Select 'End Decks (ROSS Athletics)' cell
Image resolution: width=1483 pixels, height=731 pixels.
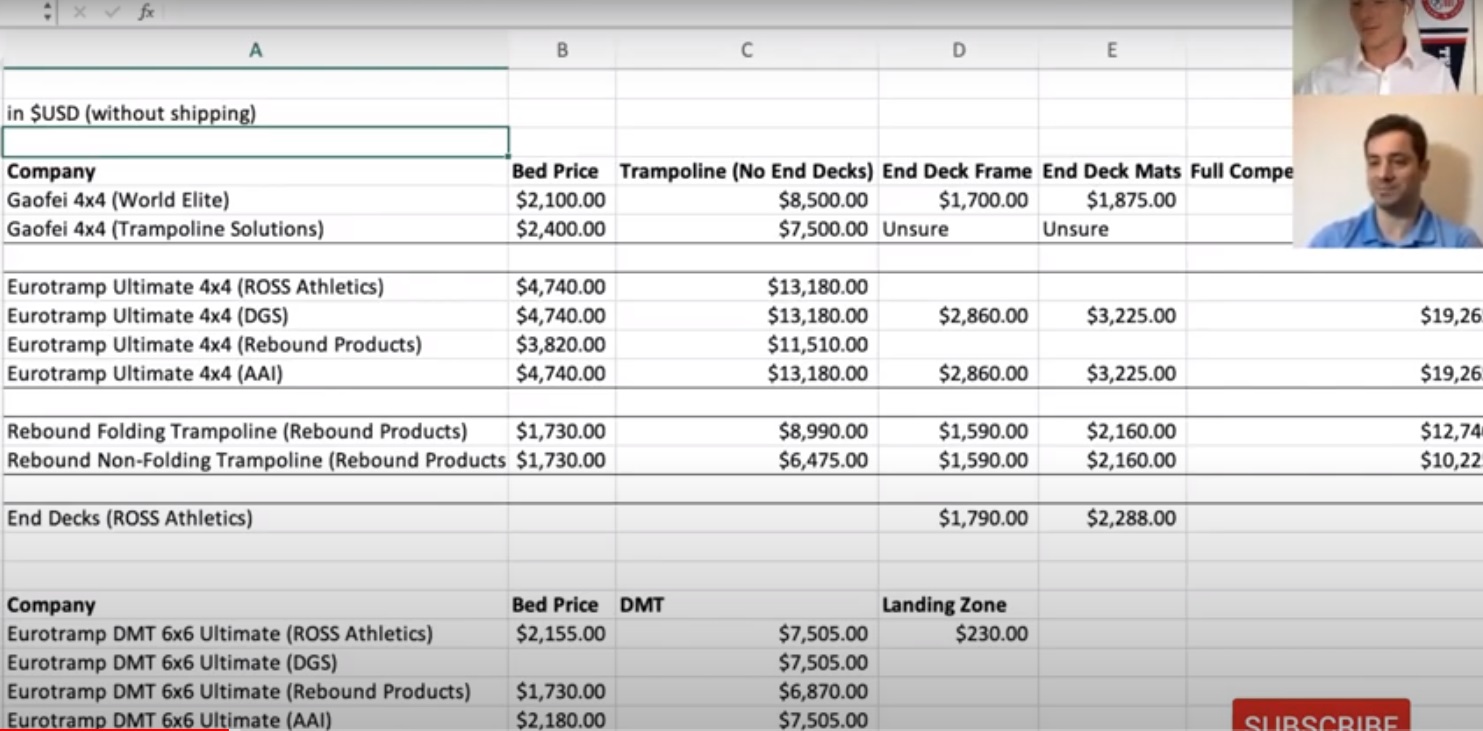point(255,518)
